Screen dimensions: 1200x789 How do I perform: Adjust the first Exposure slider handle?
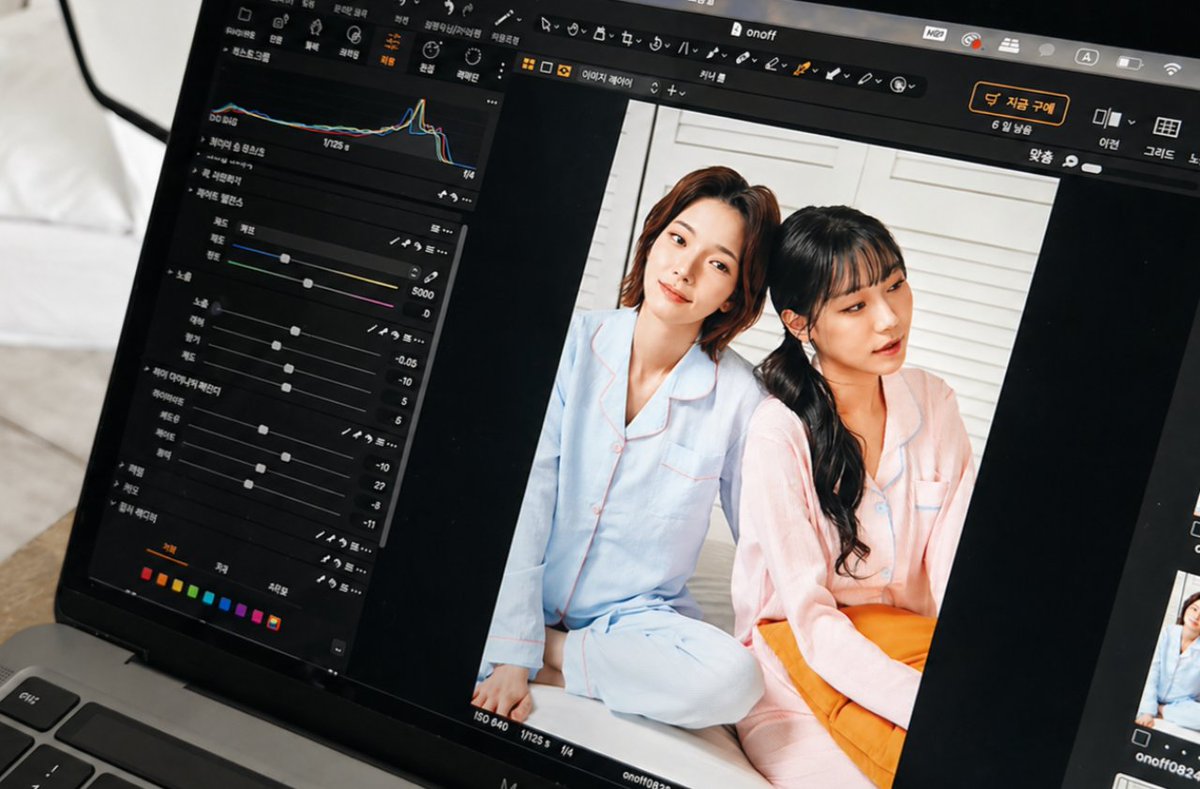click(294, 330)
